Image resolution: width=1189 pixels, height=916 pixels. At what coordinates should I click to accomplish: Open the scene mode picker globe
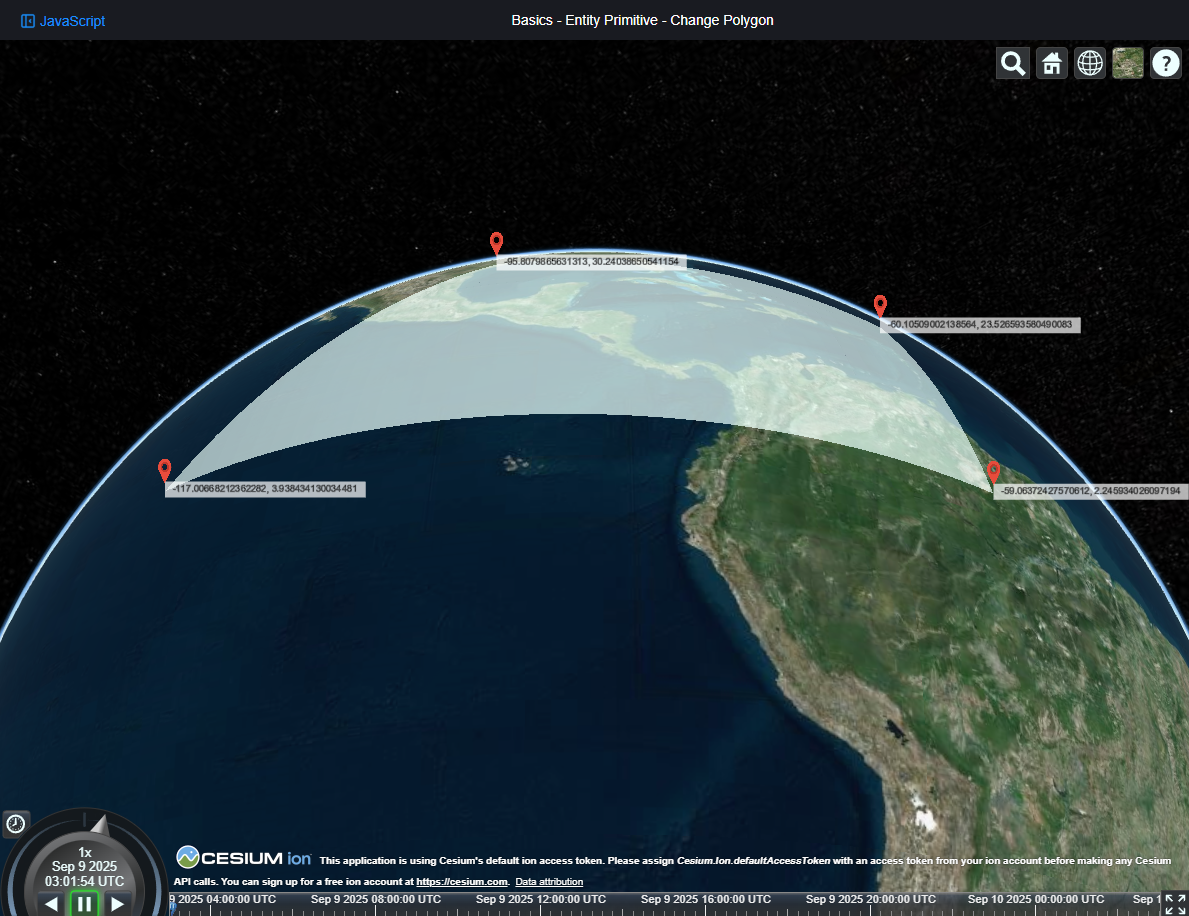click(1090, 63)
